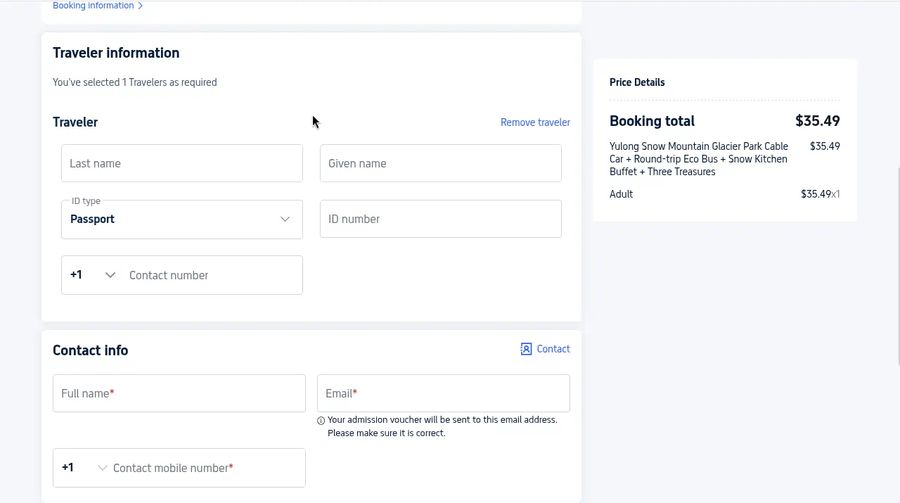
Task: Focus the Last name field
Action: [x=182, y=163]
